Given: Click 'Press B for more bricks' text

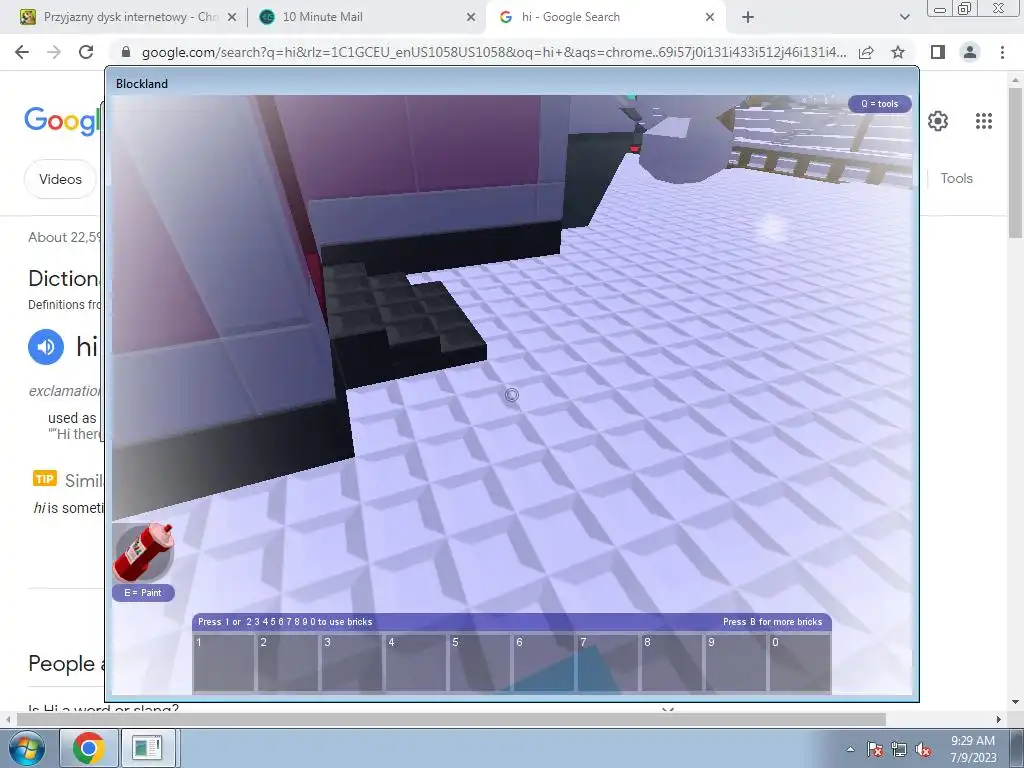Looking at the screenshot, I should tap(773, 622).
